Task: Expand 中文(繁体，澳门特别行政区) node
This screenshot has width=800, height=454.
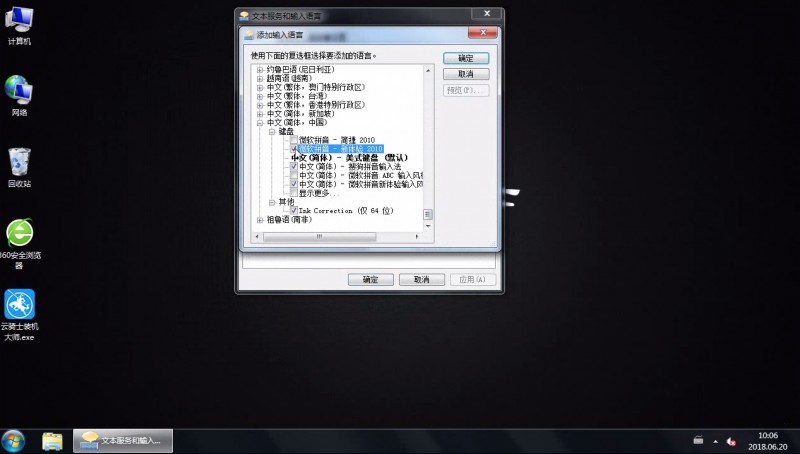Action: pyautogui.click(x=260, y=87)
